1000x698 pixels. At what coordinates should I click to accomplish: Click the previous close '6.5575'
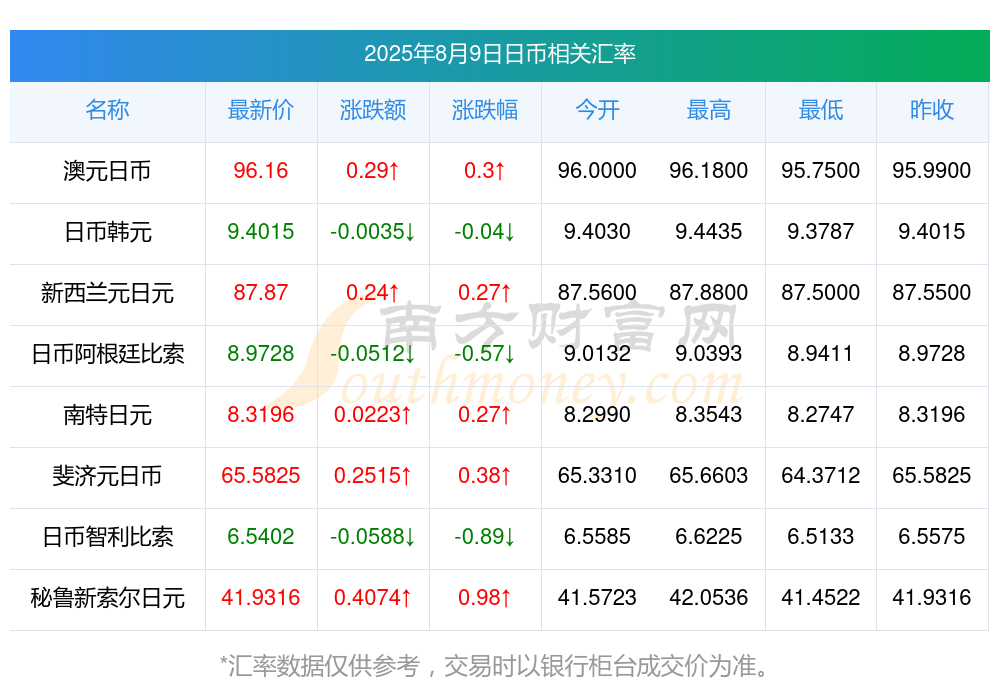click(932, 536)
